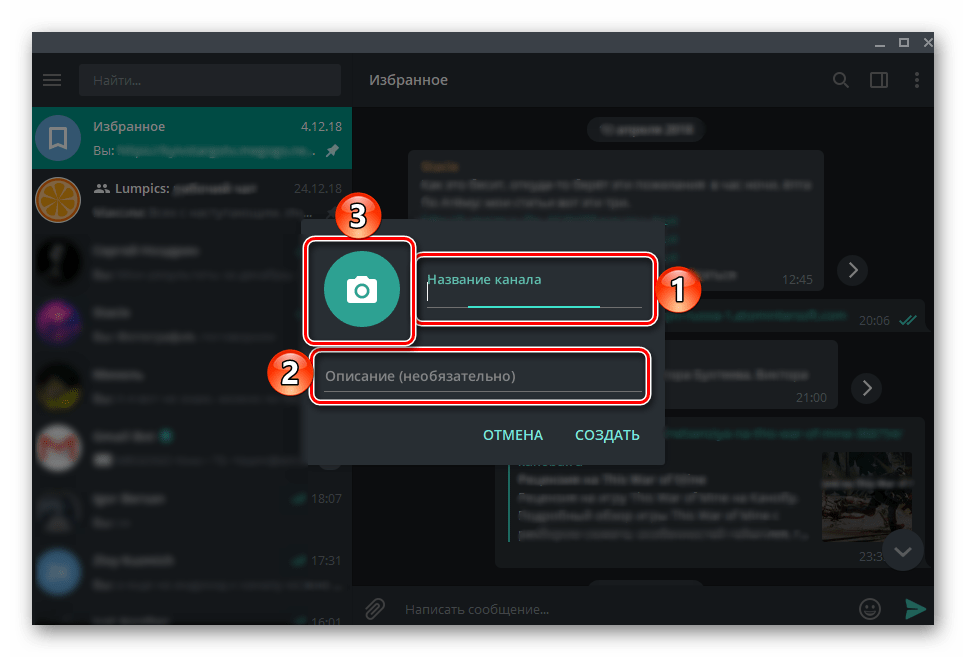Click the СОЗДАТЬ button to create channel

[x=607, y=435]
